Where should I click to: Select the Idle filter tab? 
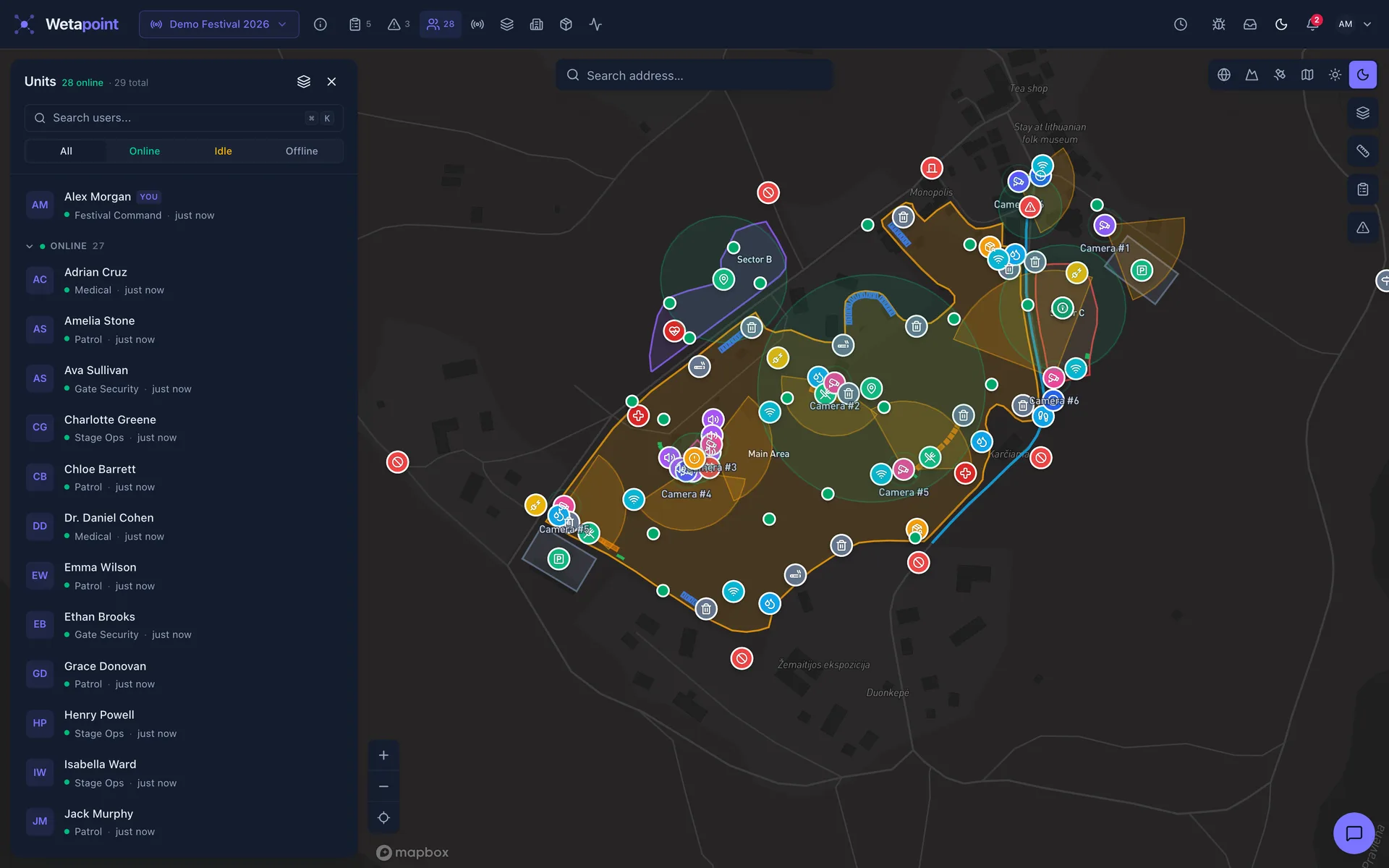click(x=223, y=151)
